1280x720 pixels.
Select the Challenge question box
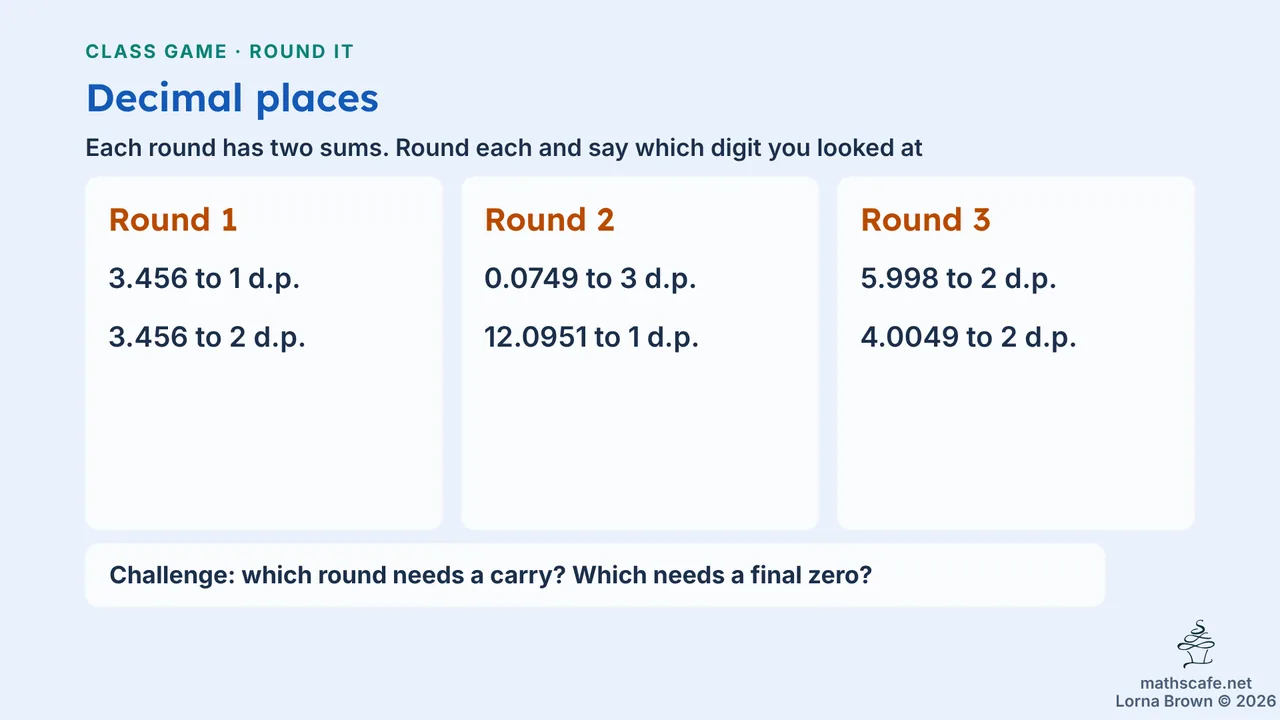click(595, 575)
